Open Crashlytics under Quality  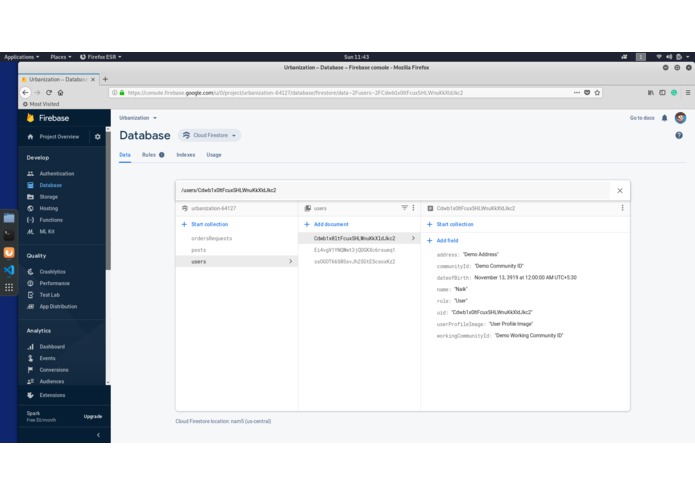click(x=52, y=272)
